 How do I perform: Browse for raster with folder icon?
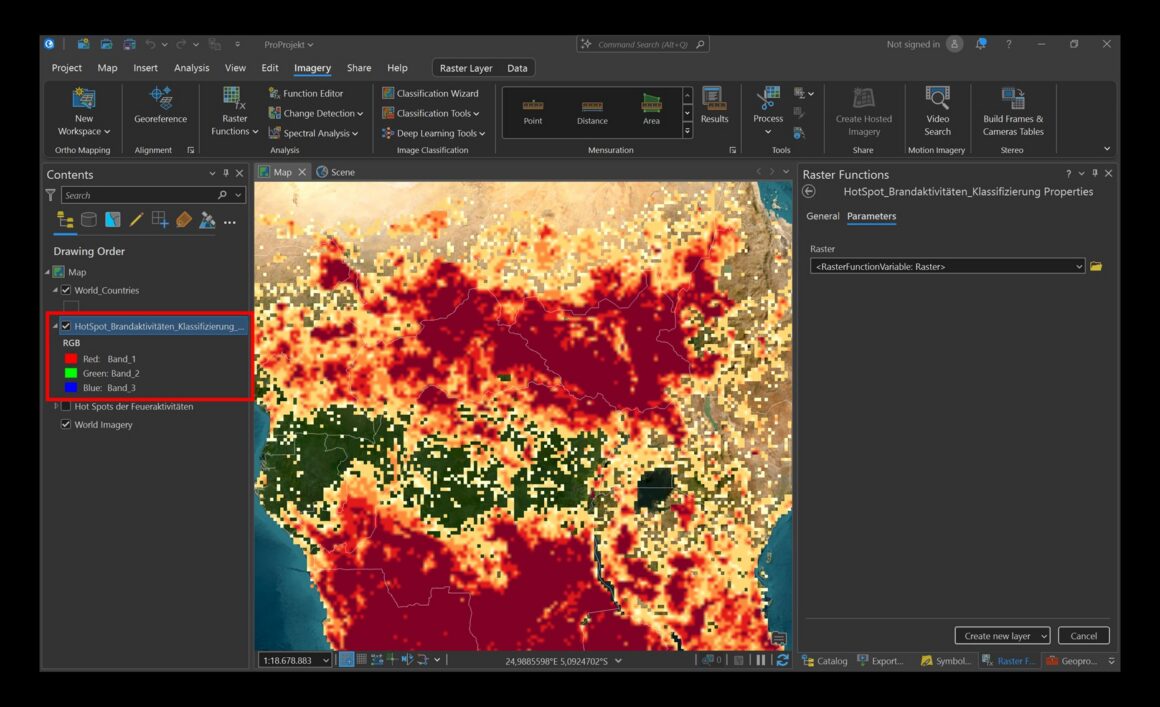click(1096, 267)
